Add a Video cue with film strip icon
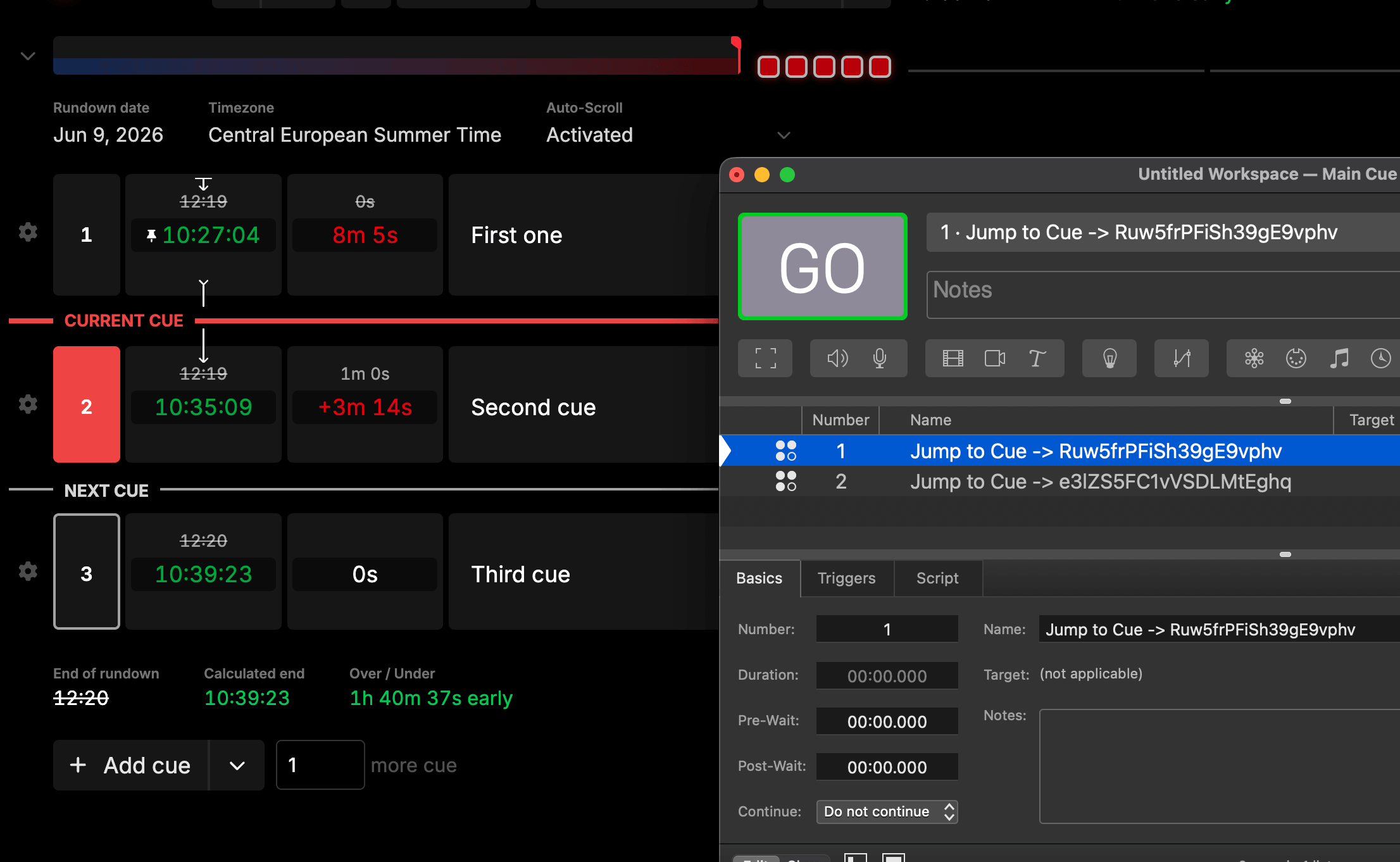Image resolution: width=1400 pixels, height=862 pixels. point(953,358)
